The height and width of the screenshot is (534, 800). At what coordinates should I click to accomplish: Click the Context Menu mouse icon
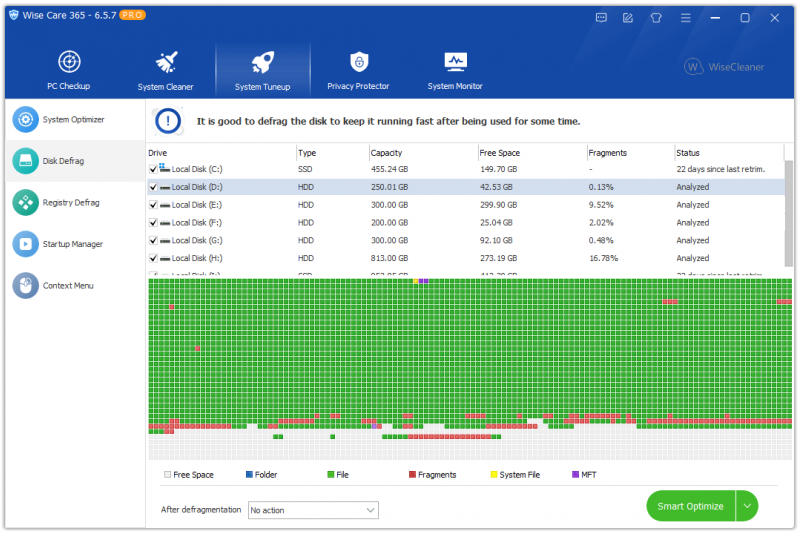[x=26, y=286]
